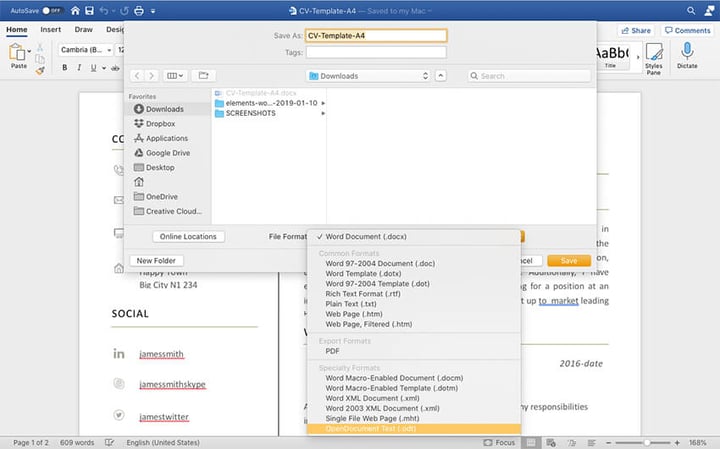This screenshot has height=449, width=720.
Task: Click the Back navigation arrow in dialog
Action: 137,76
